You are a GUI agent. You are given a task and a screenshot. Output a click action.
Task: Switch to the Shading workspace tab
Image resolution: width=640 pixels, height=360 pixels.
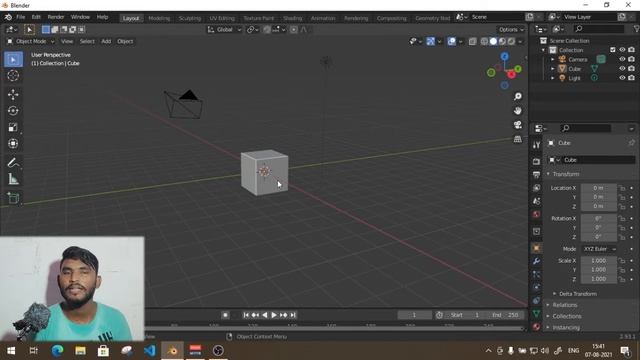click(x=293, y=18)
